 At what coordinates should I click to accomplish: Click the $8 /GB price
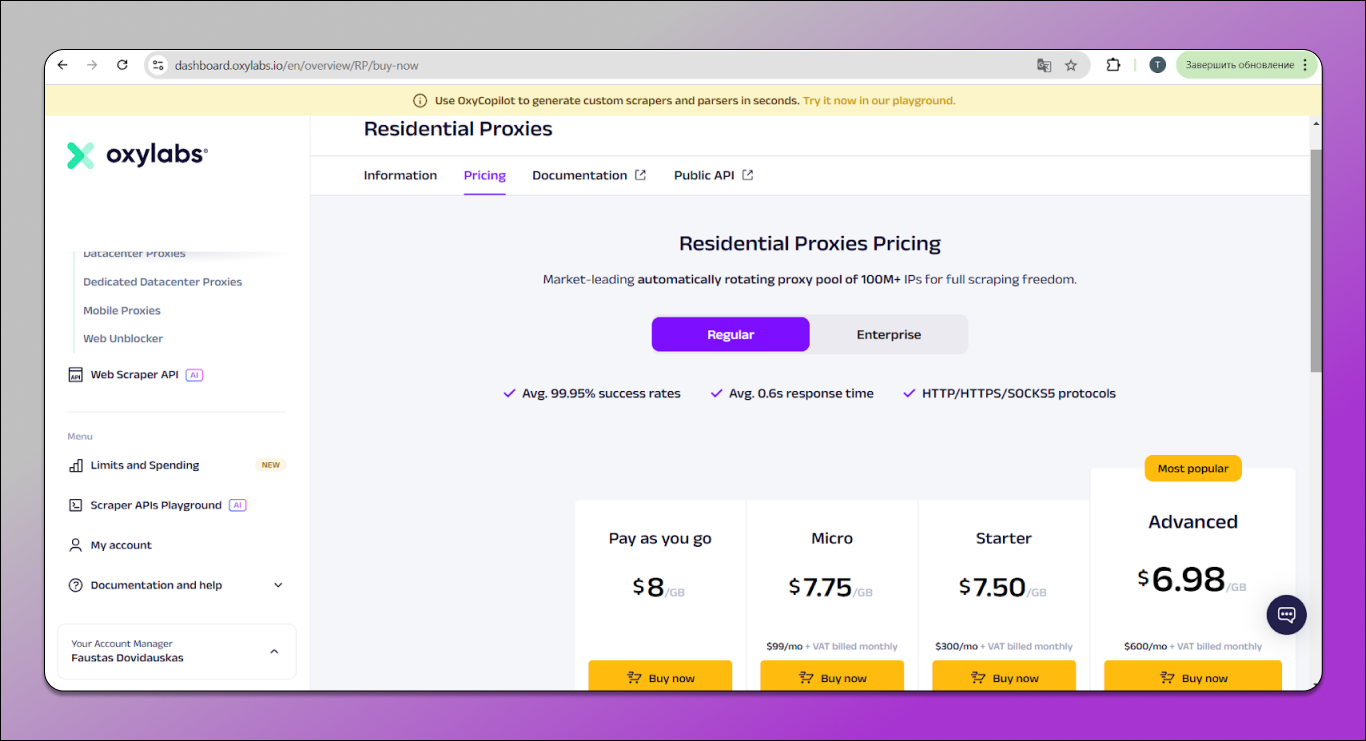click(x=659, y=587)
